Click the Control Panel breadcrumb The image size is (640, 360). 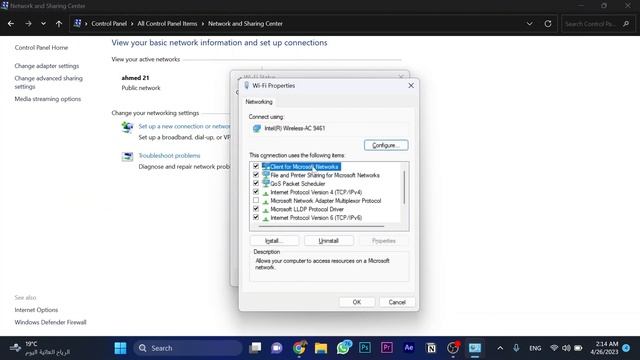(109, 24)
